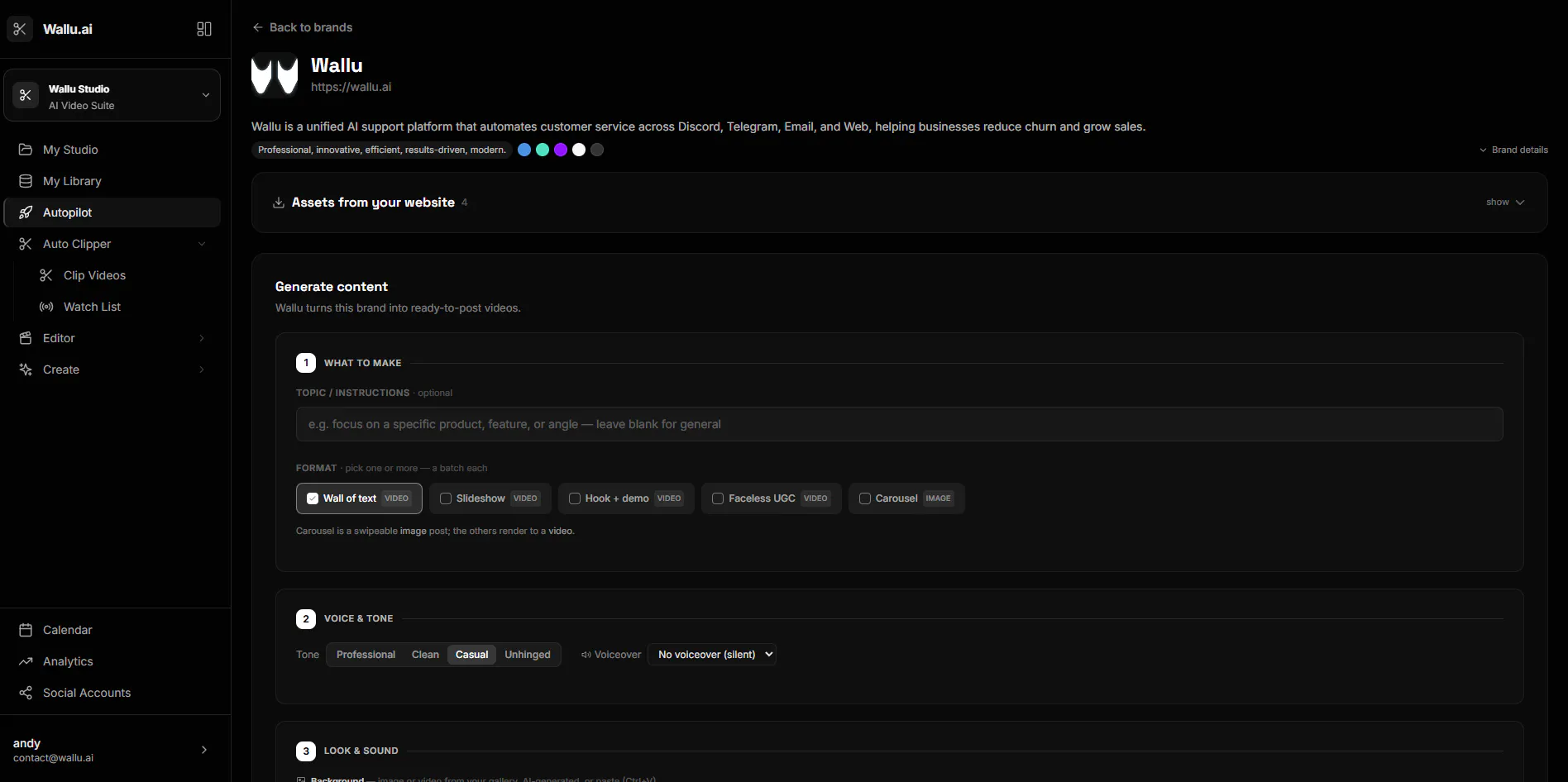Click the contact@wallu.ai email text
Image resolution: width=1568 pixels, height=782 pixels.
[54, 758]
